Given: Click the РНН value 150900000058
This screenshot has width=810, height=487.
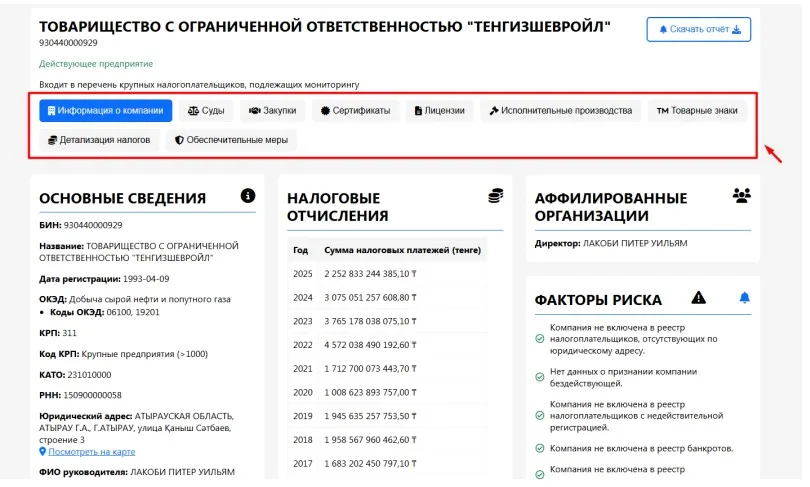Looking at the screenshot, I should pos(92,396).
